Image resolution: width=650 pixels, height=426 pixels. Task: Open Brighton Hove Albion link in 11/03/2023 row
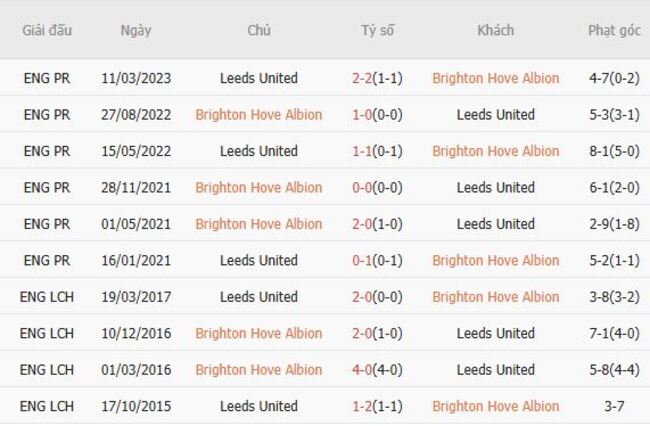(496, 78)
